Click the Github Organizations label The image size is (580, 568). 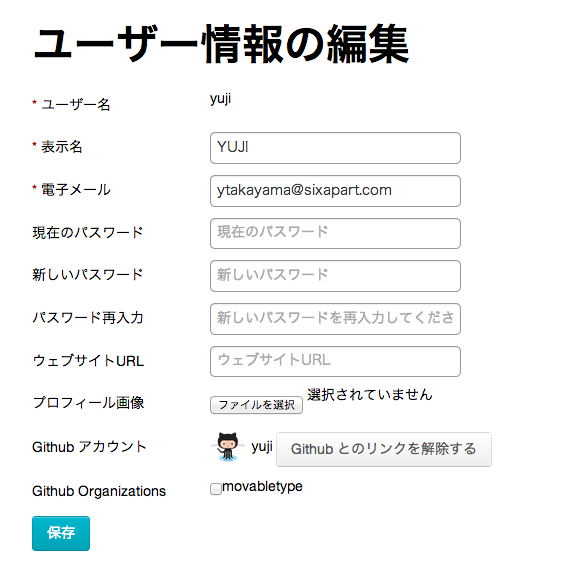(x=99, y=491)
